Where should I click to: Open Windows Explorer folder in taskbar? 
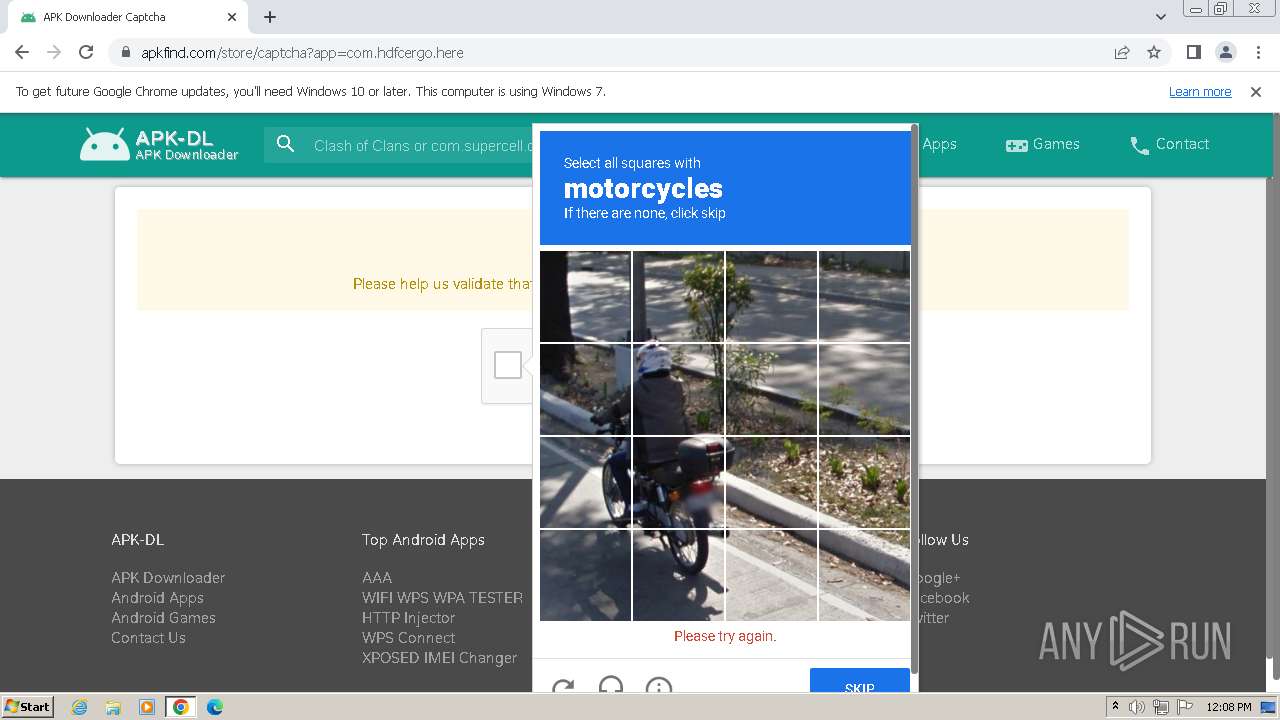113,707
